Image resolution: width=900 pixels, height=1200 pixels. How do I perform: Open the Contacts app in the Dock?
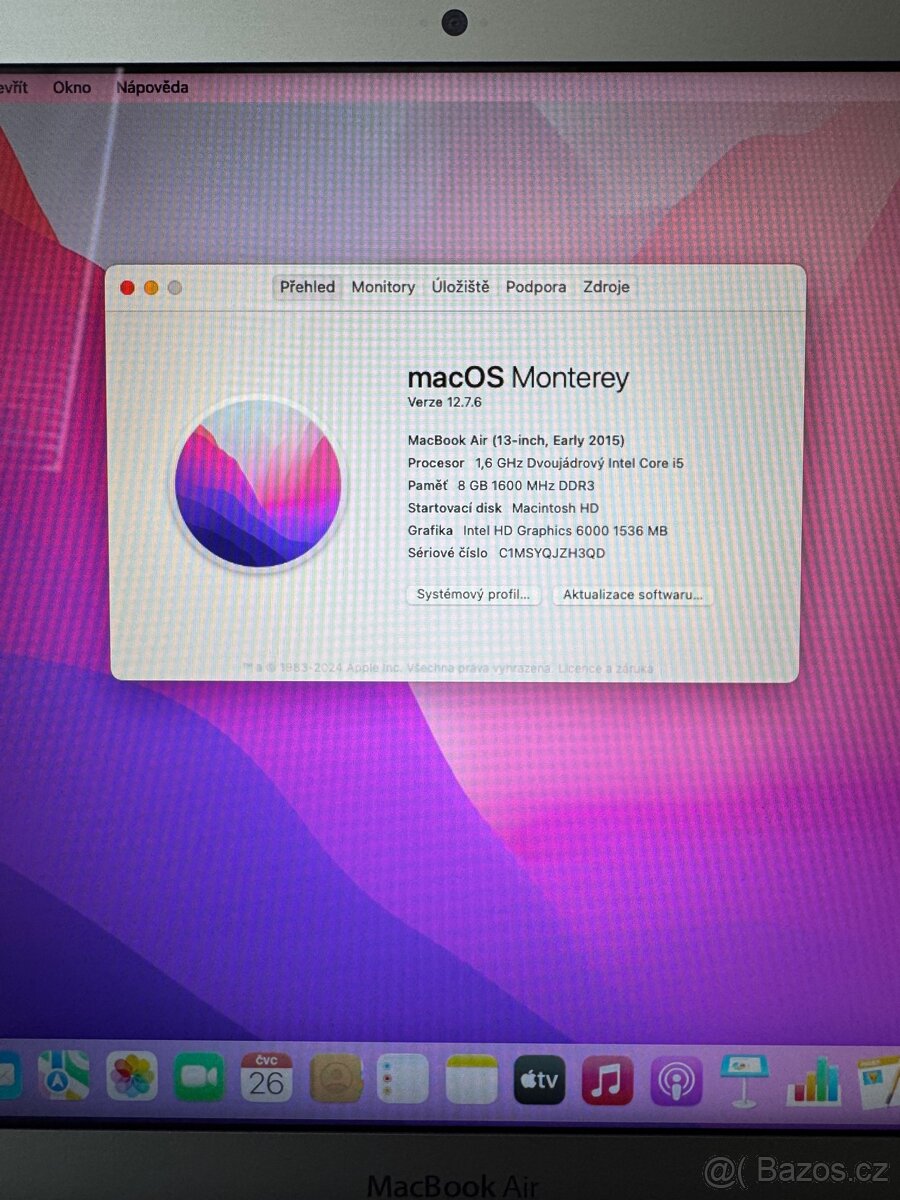click(x=335, y=1079)
